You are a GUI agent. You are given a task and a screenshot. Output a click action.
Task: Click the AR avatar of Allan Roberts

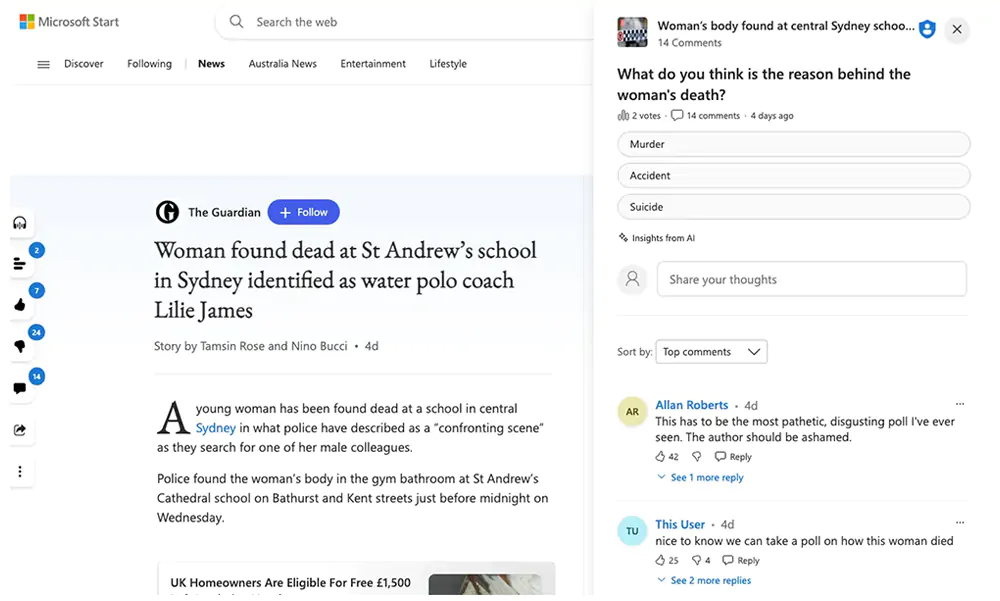click(x=633, y=412)
